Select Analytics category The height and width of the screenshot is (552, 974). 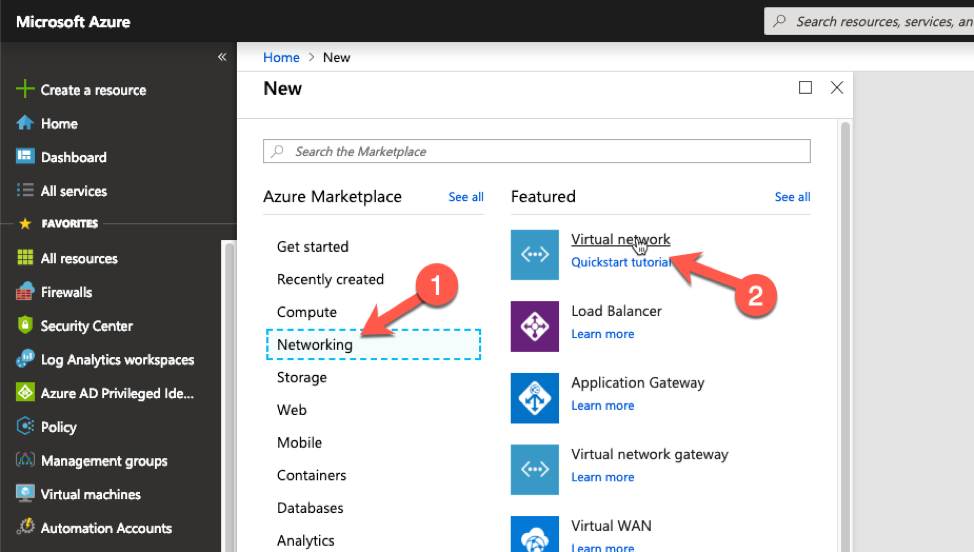(x=305, y=540)
